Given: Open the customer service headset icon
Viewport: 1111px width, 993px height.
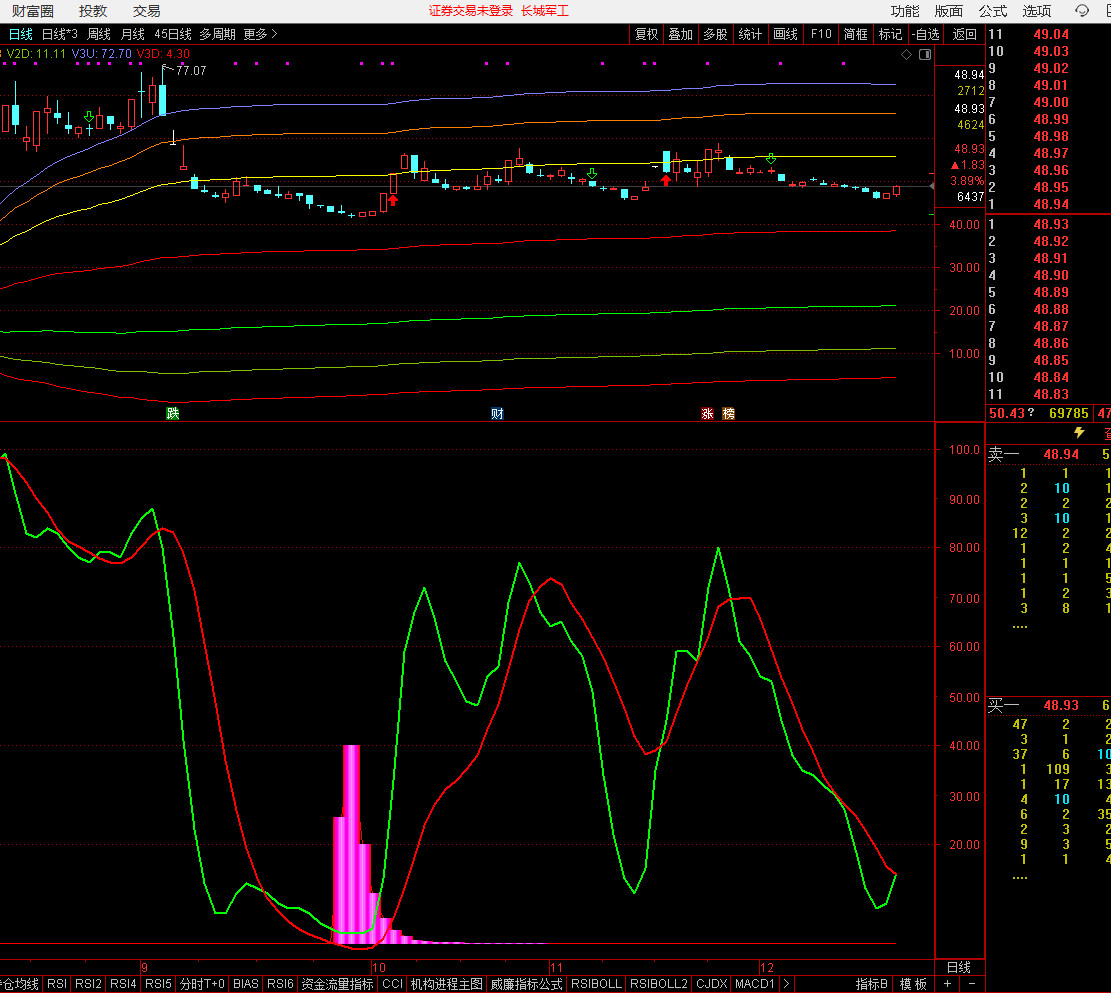Looking at the screenshot, I should [x=1082, y=11].
